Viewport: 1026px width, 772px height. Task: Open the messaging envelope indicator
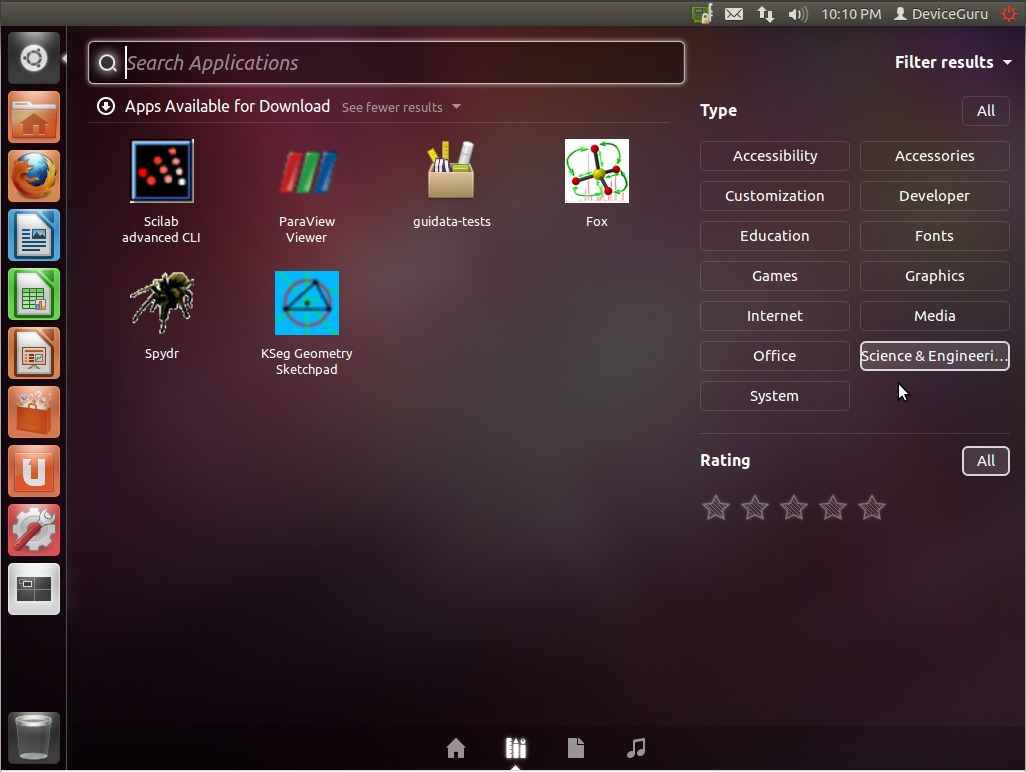click(734, 14)
